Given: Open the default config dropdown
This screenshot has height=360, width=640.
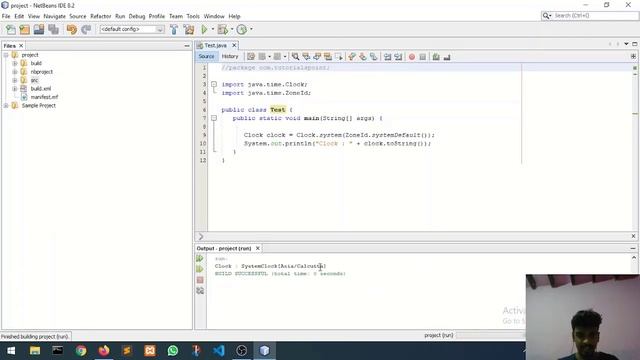Looking at the screenshot, I should click(x=132, y=29).
